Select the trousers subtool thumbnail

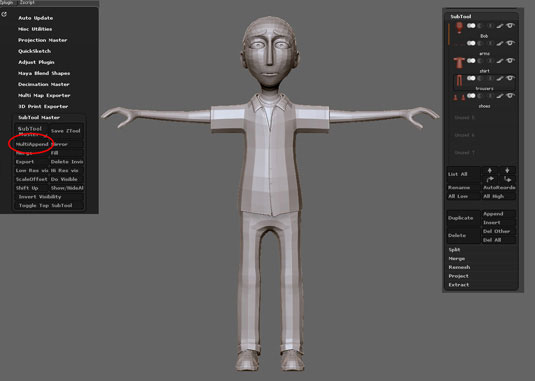tap(459, 80)
